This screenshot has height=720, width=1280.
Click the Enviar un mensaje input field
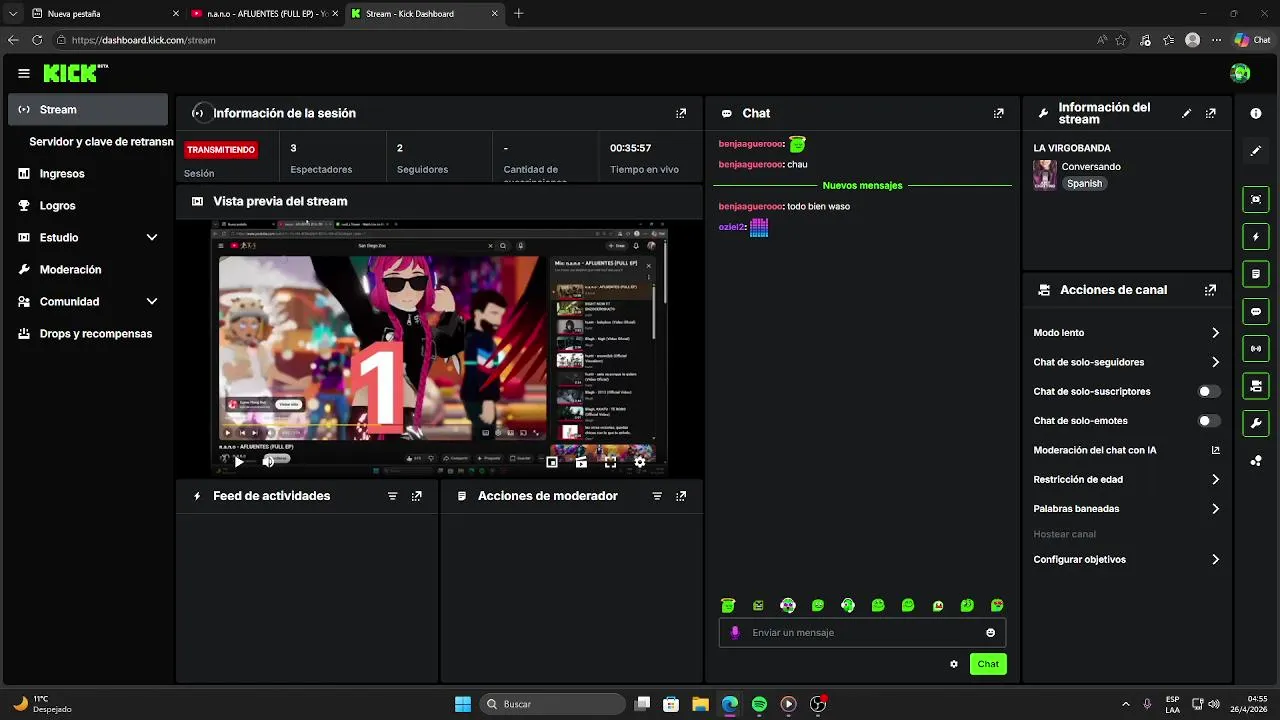(862, 632)
